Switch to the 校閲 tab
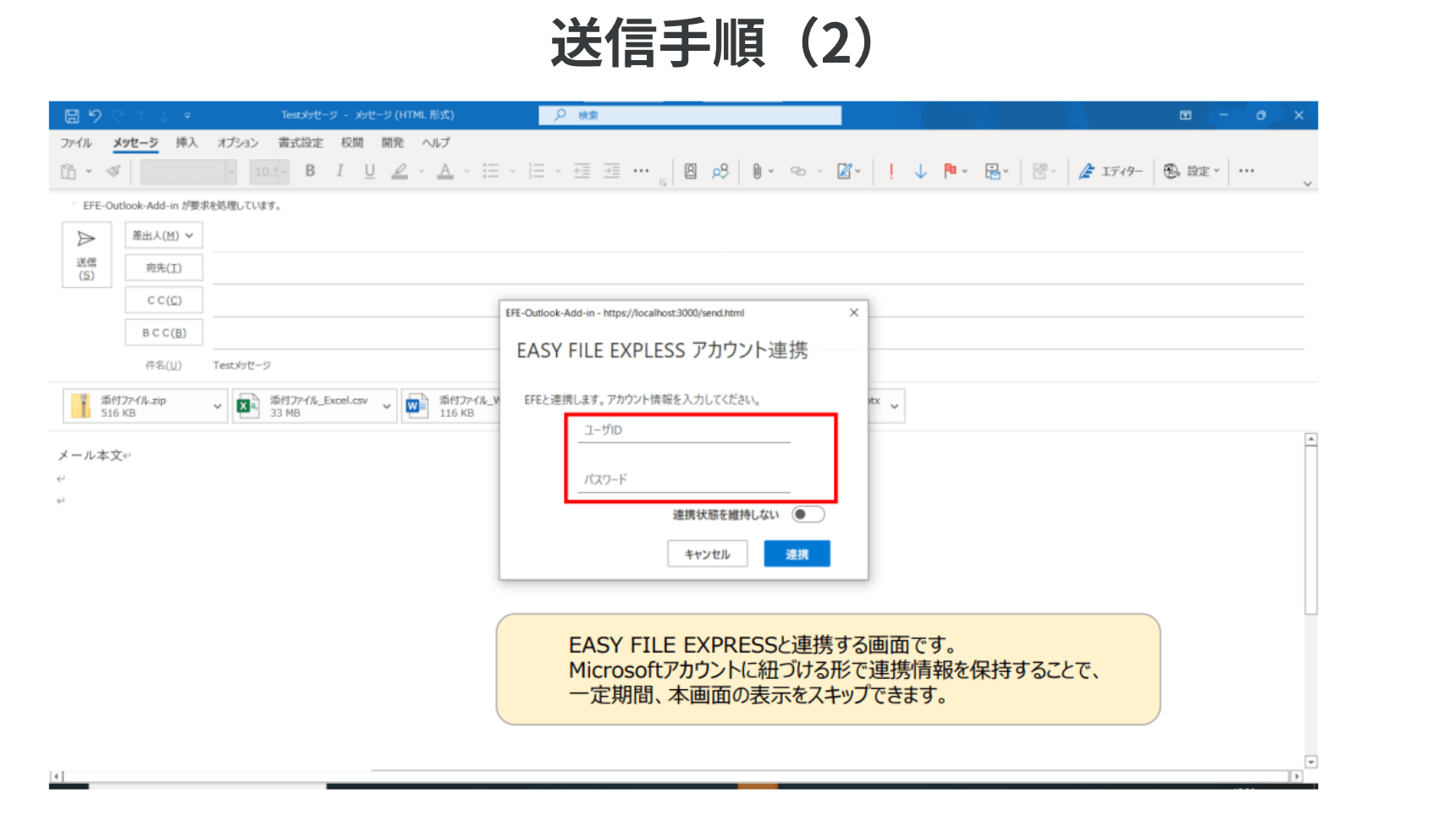Image resolution: width=1456 pixels, height=822 pixels. click(352, 143)
